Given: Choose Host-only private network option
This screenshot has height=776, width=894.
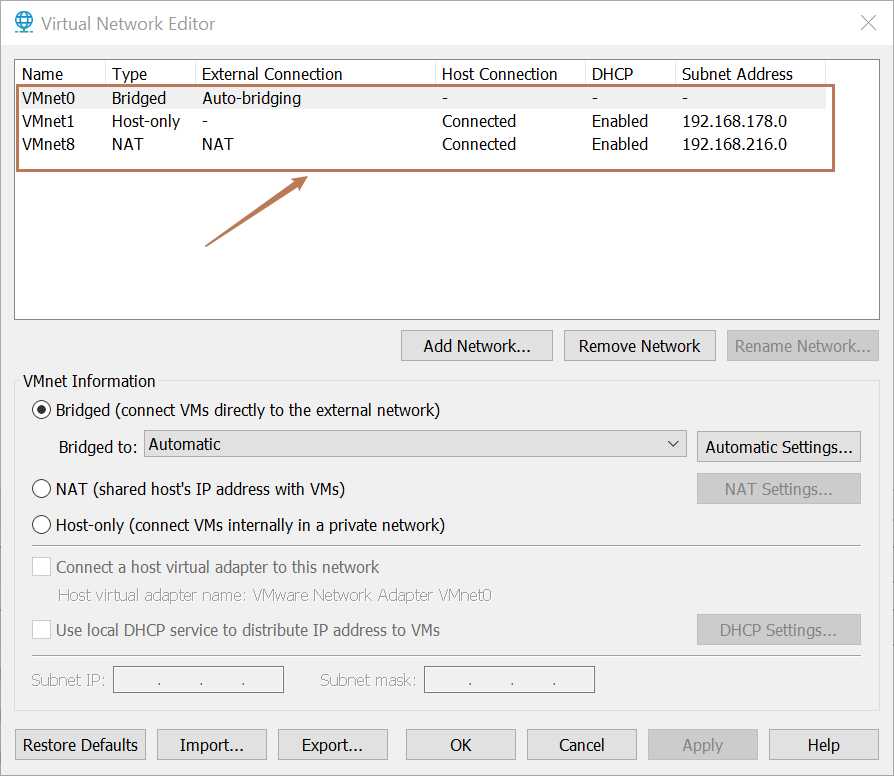Looking at the screenshot, I should point(41,525).
